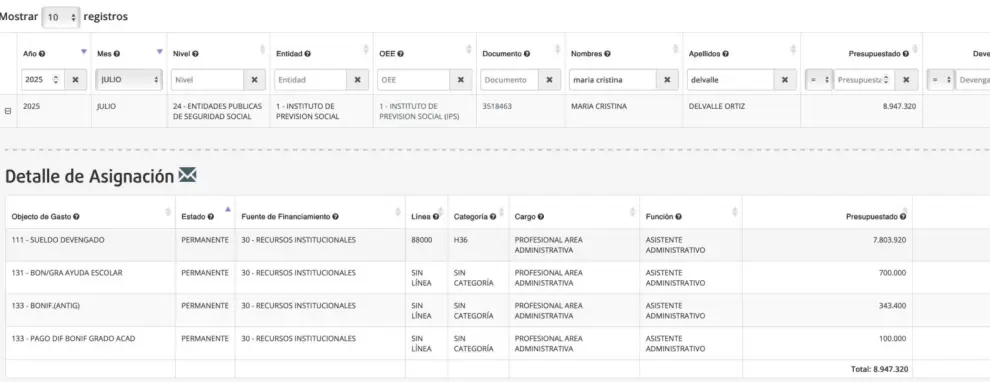Sort by the Mes column arrow
Viewport: 990px width, 382px height.
(160, 51)
